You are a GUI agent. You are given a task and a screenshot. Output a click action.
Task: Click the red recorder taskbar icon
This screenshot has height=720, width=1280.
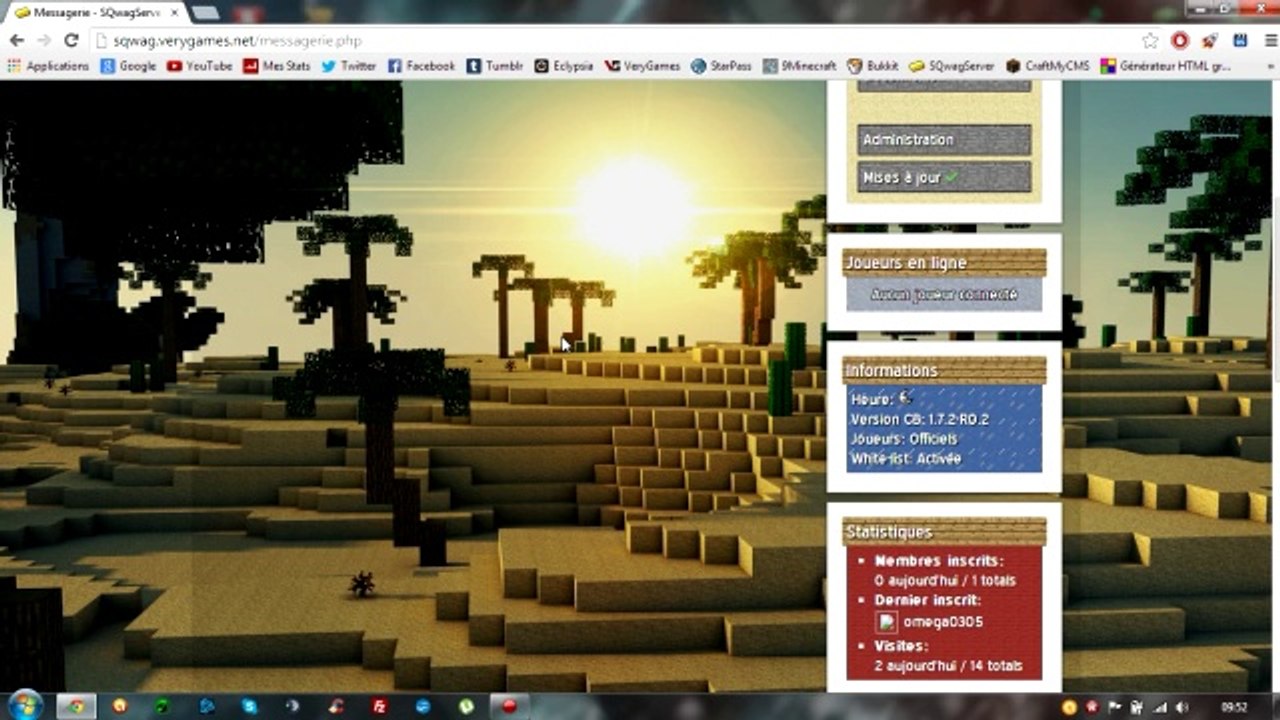[509, 706]
